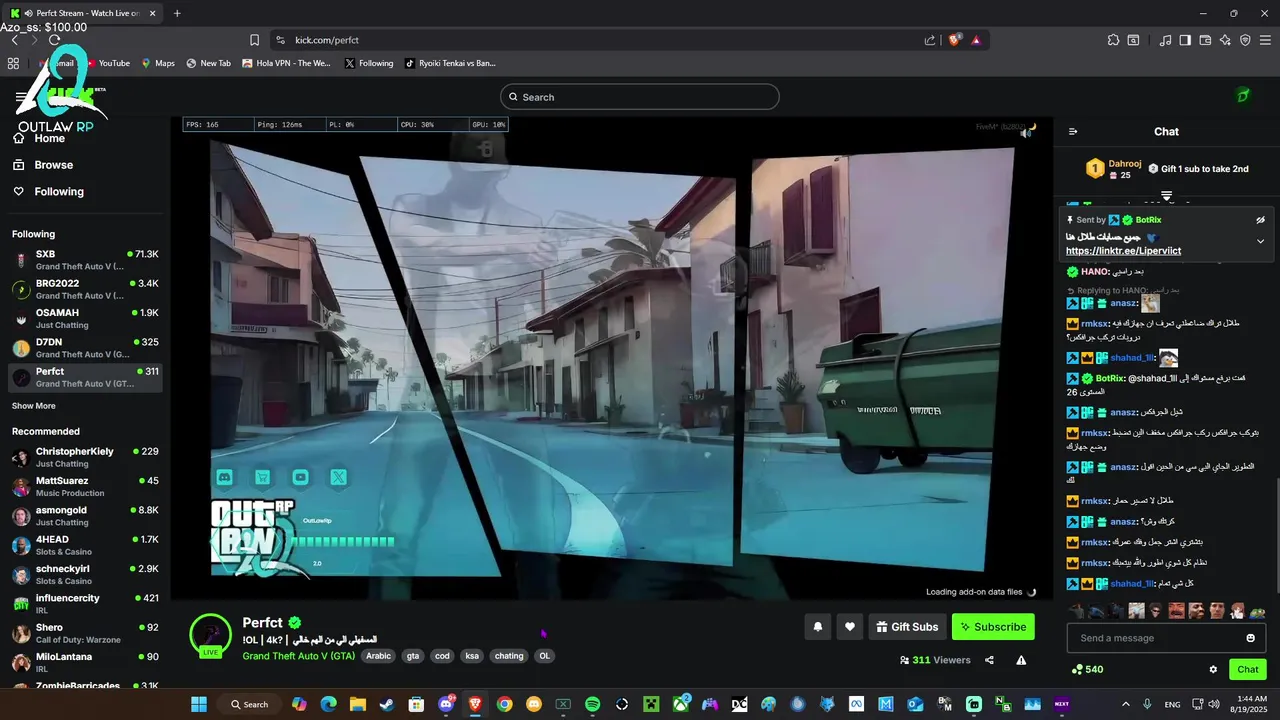1280x720 pixels.
Task: Select the ksa tag
Action: tap(472, 656)
